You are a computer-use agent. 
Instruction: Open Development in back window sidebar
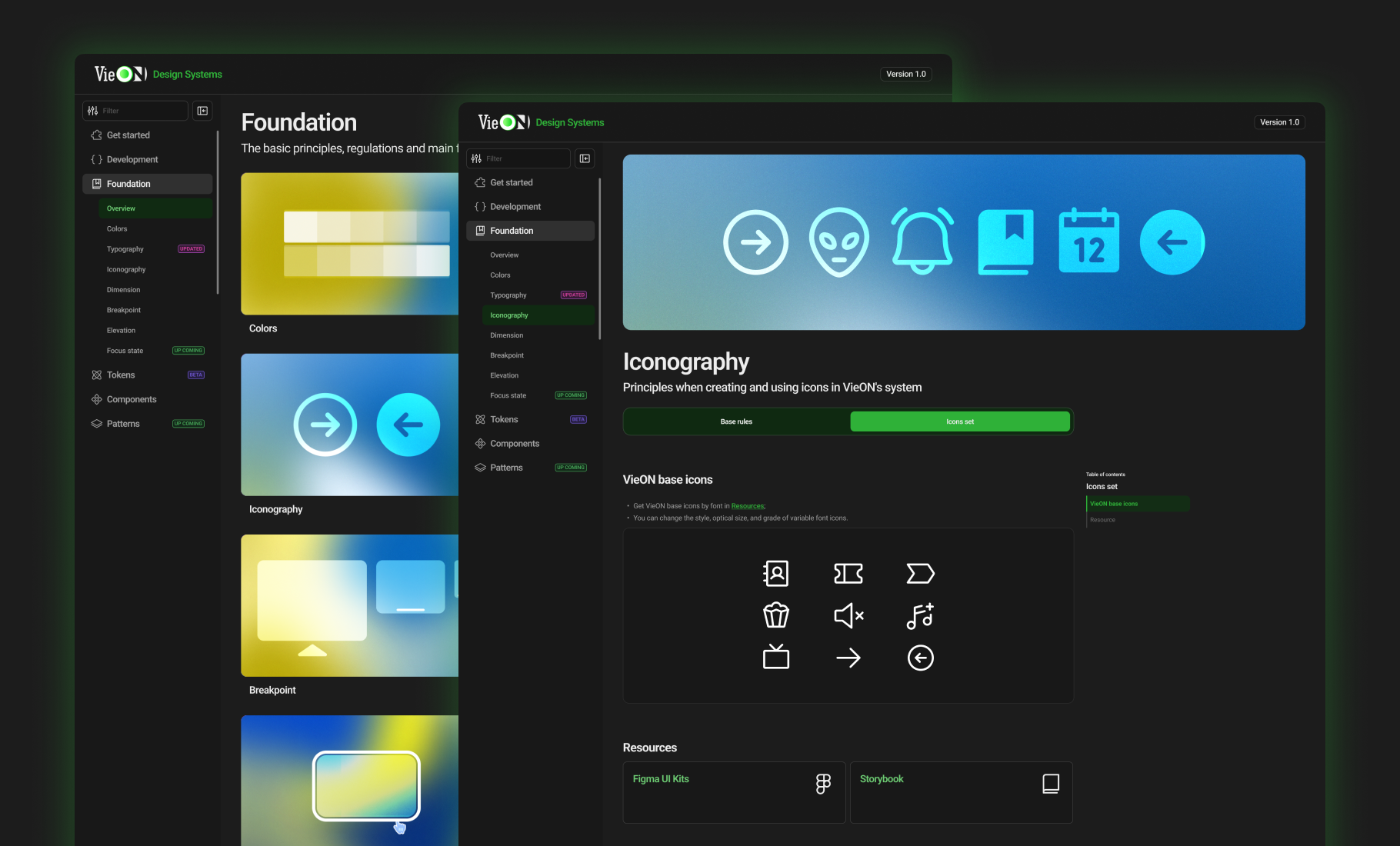tap(147, 159)
